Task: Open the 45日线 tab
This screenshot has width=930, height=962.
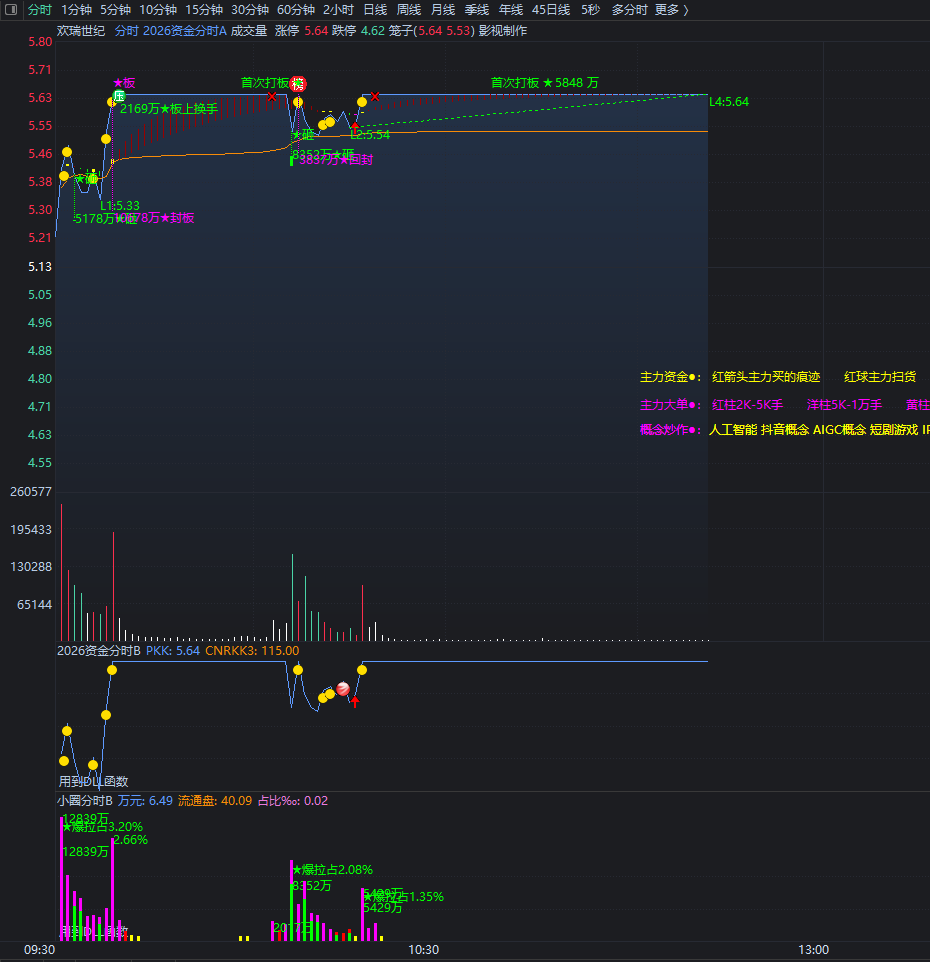Action: pos(551,10)
